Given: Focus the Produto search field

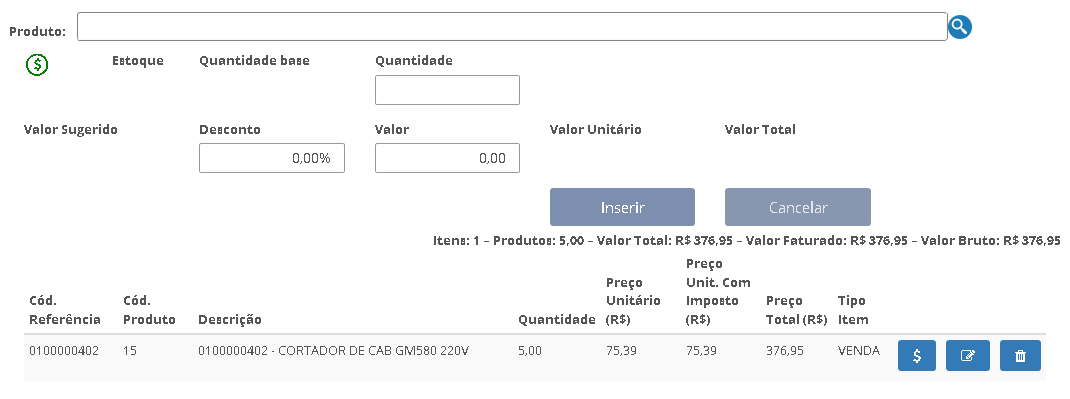Looking at the screenshot, I should (512, 27).
